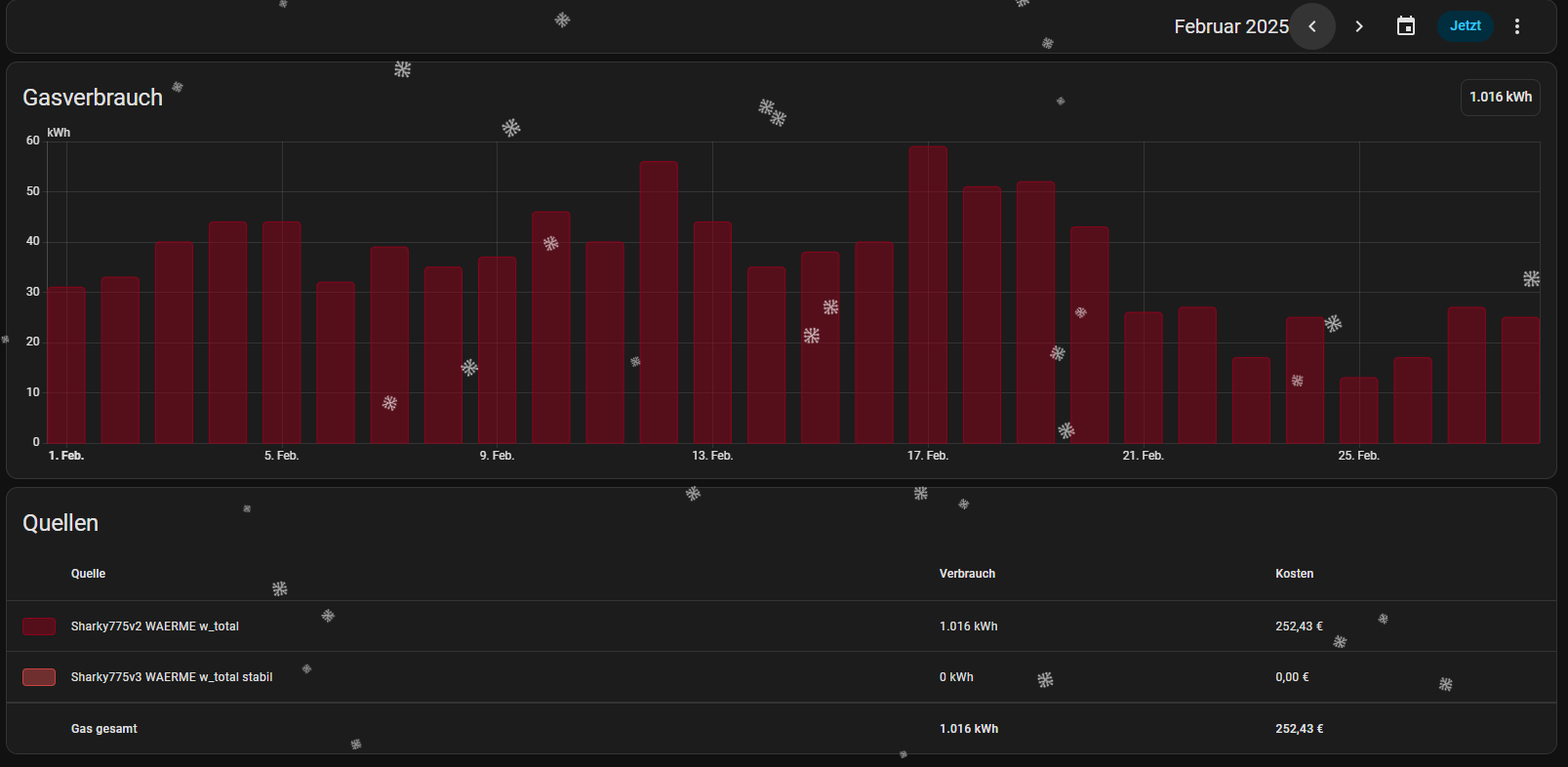Select the shortest bar at 25. Feb.
The width and height of the screenshot is (1568, 767).
[1358, 410]
